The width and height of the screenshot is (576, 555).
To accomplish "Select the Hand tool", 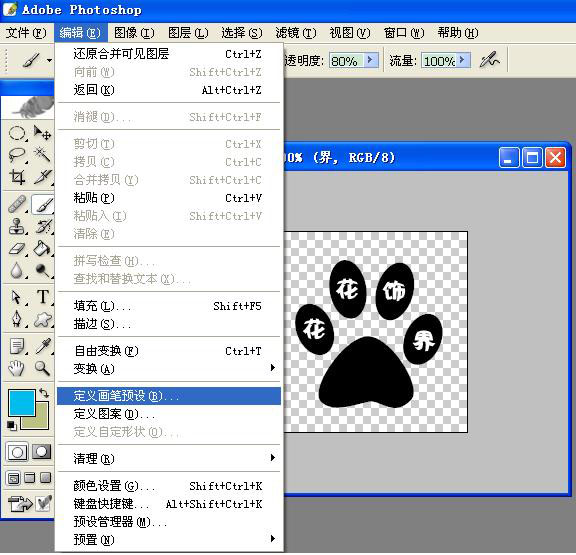I will click(17, 368).
